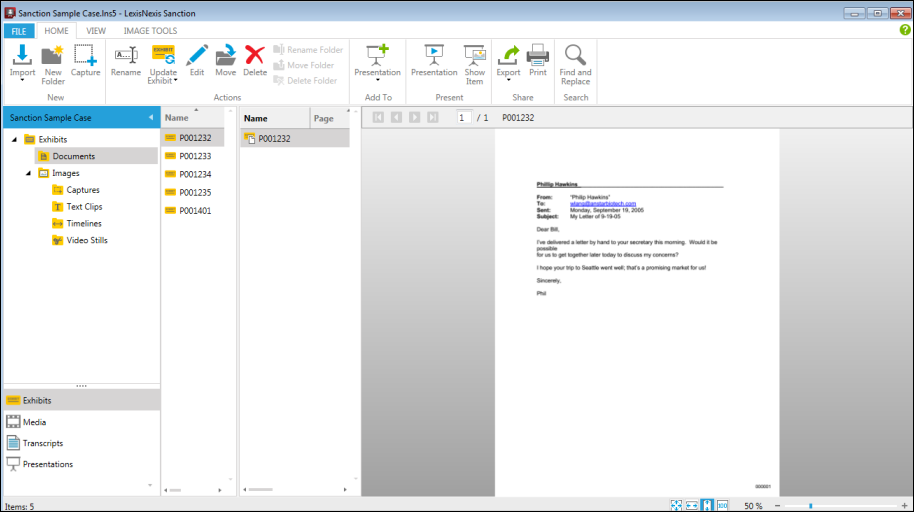
Task: Open the FILE tab
Action: [19, 31]
